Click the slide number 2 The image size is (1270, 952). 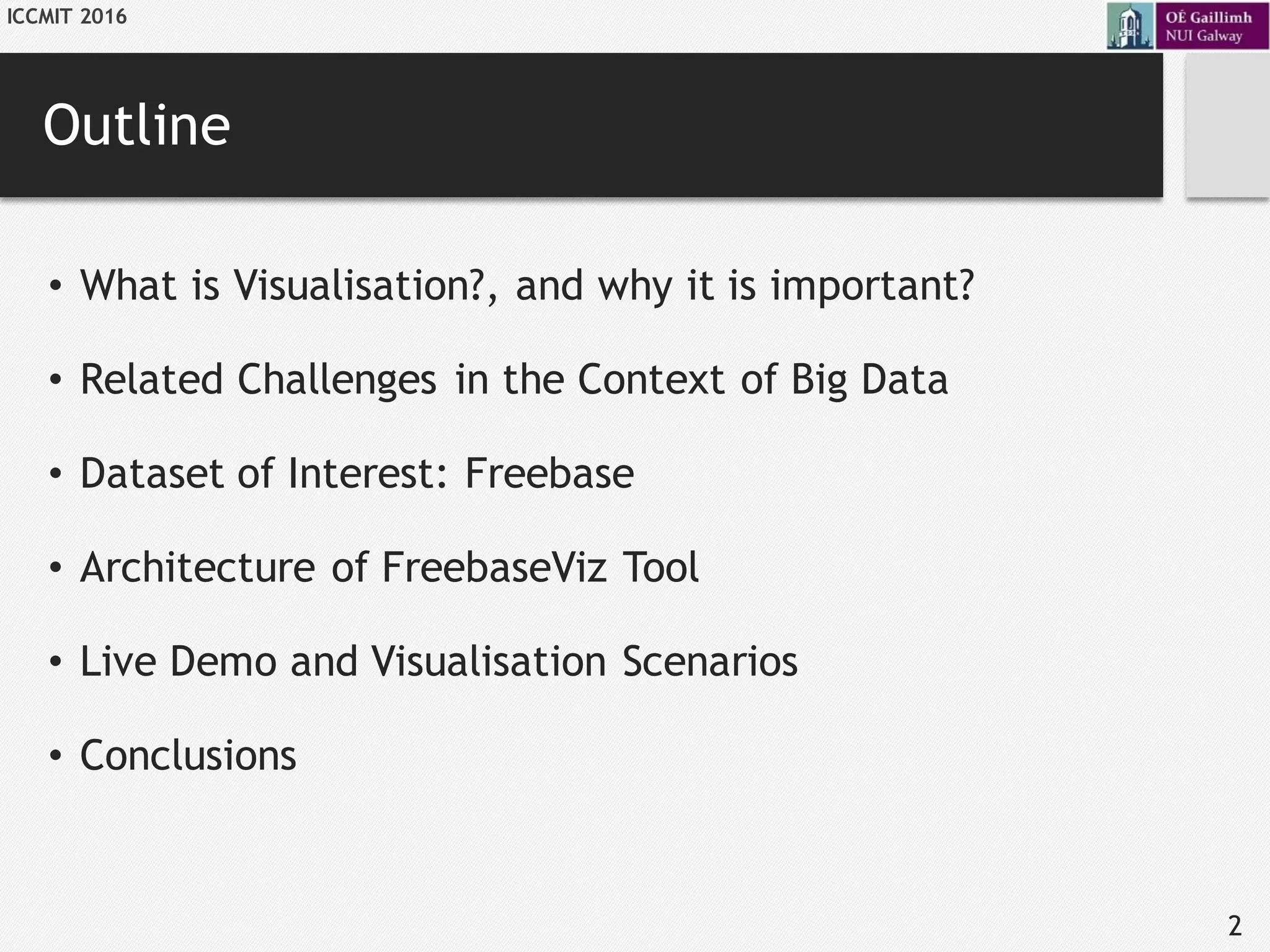[x=1235, y=926]
